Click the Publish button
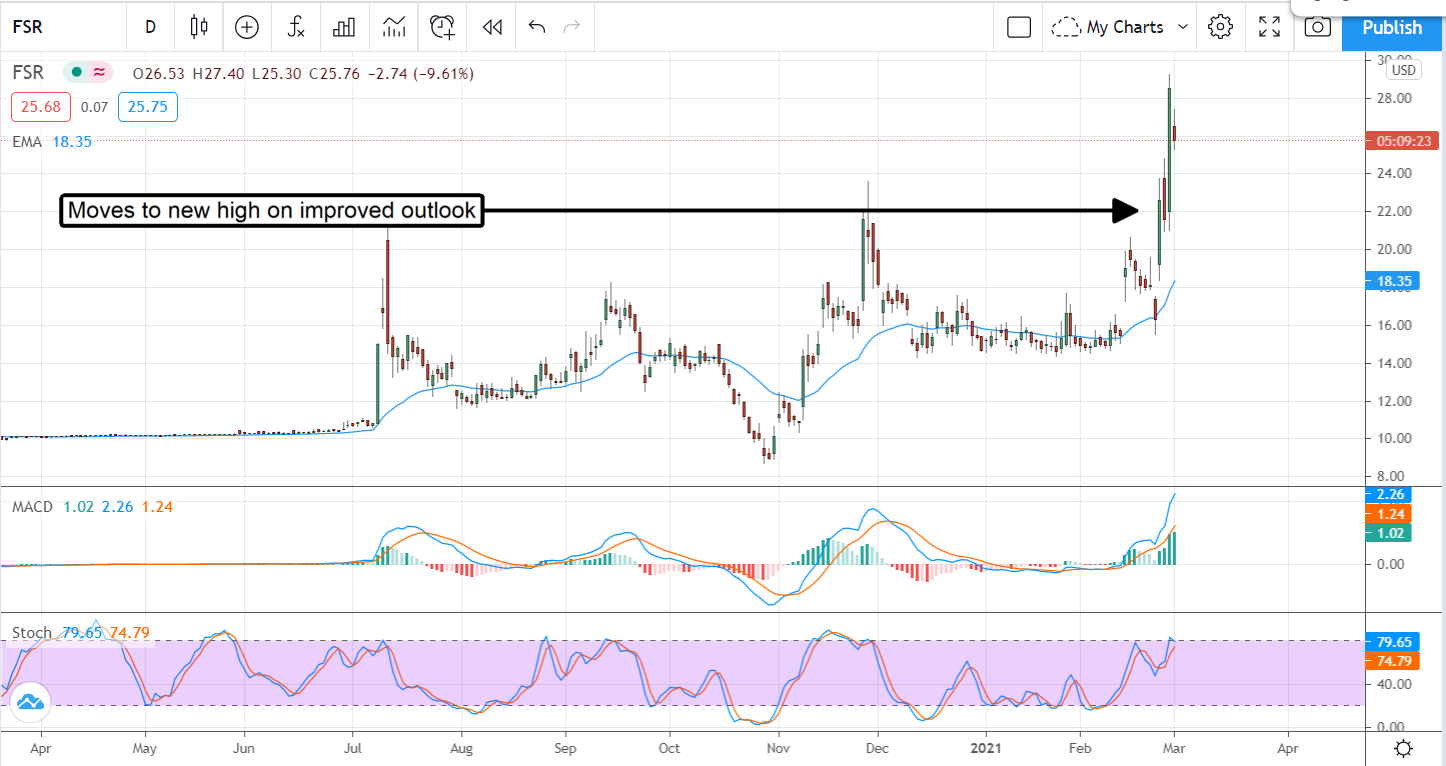This screenshot has width=1446, height=766. tap(1392, 27)
